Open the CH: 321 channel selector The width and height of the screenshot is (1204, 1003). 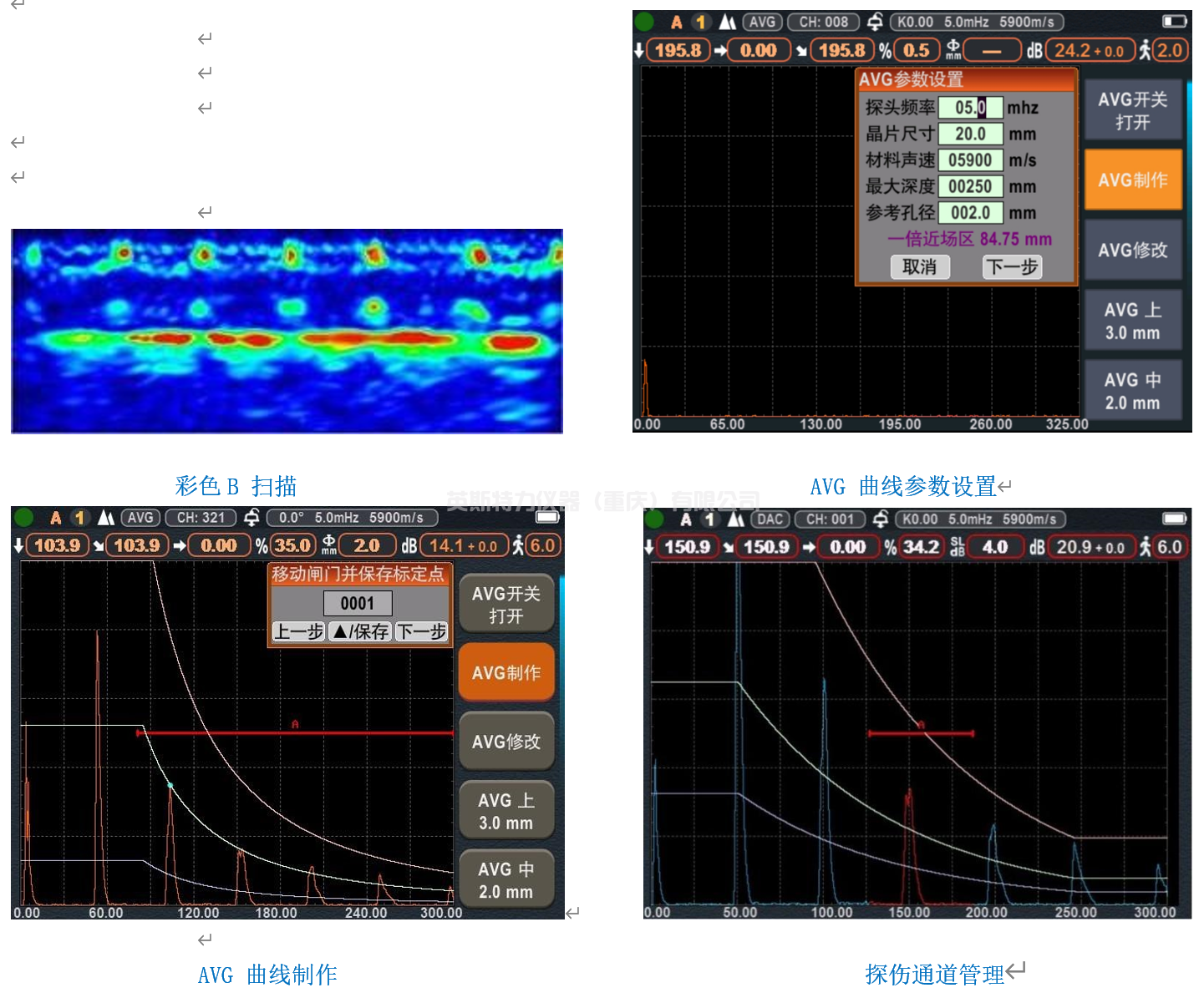click(x=201, y=518)
